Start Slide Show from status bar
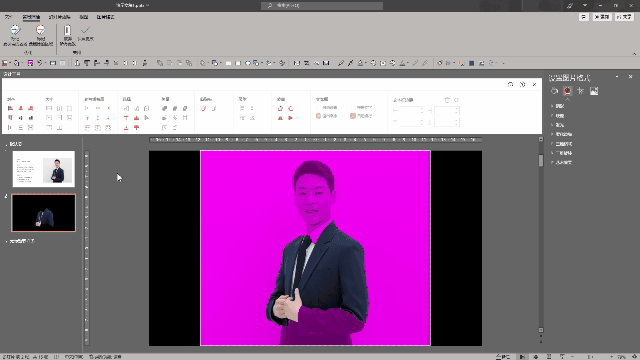 pos(562,357)
